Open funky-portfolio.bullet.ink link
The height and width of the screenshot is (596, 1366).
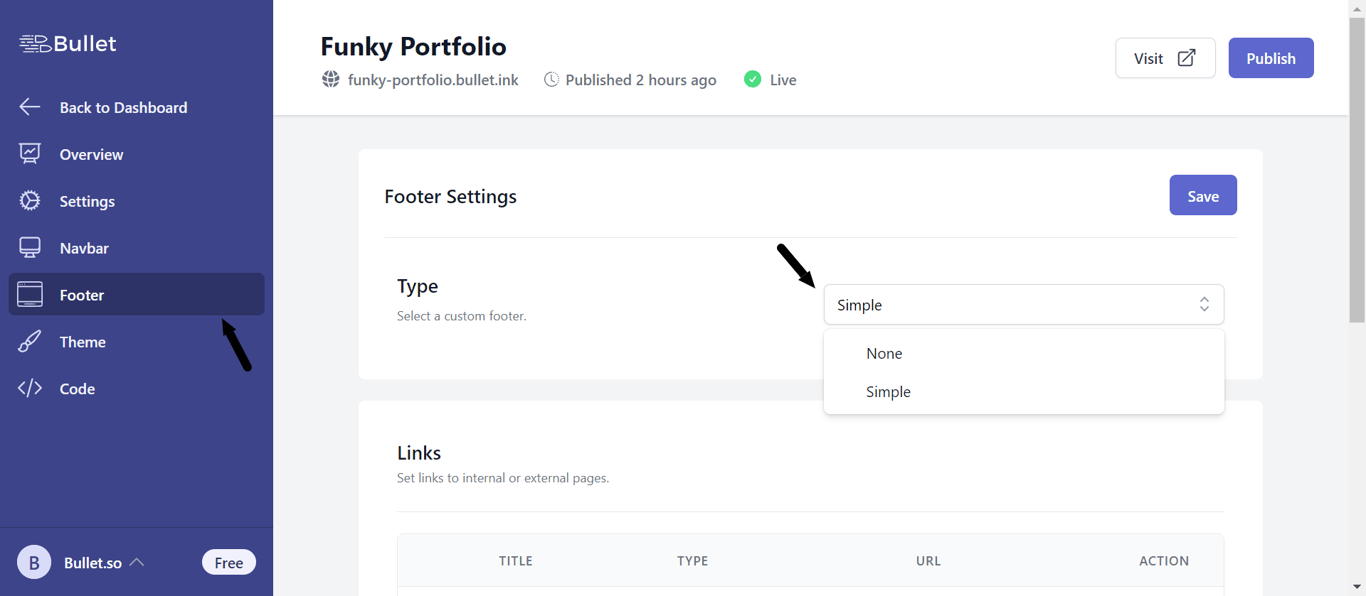(433, 80)
